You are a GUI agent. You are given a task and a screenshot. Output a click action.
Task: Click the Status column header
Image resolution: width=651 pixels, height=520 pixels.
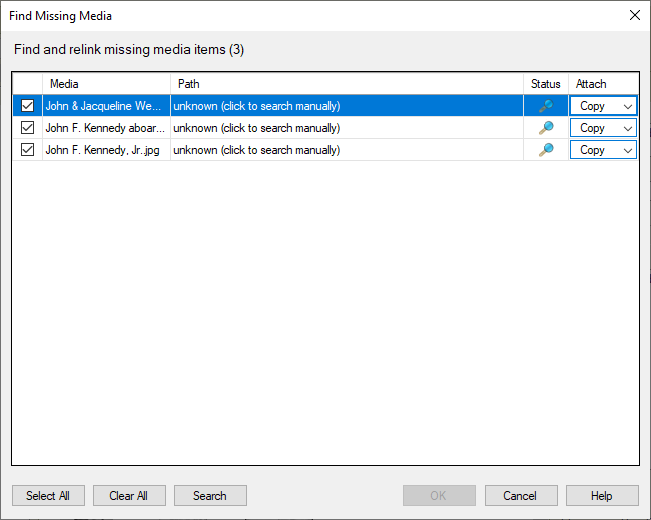546,84
